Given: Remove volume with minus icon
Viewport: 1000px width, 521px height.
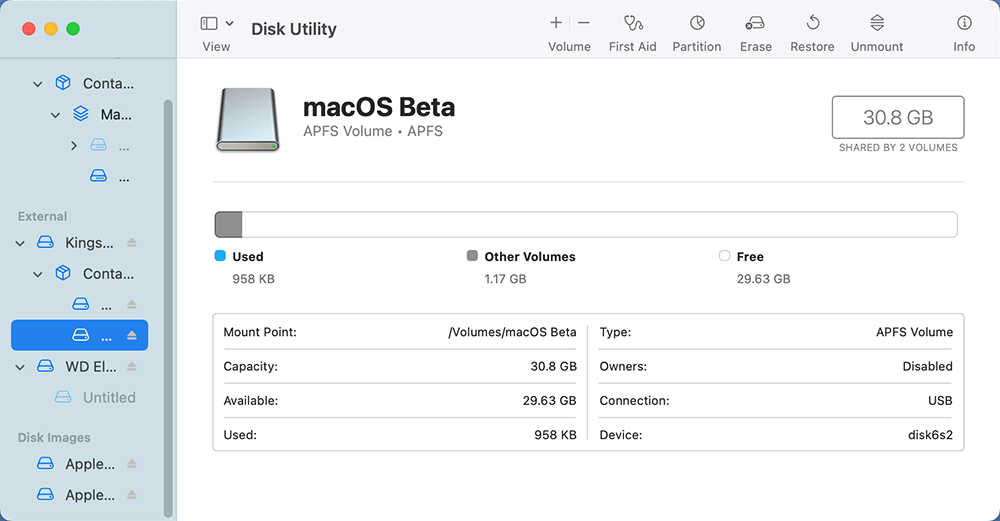Looking at the screenshot, I should [584, 23].
